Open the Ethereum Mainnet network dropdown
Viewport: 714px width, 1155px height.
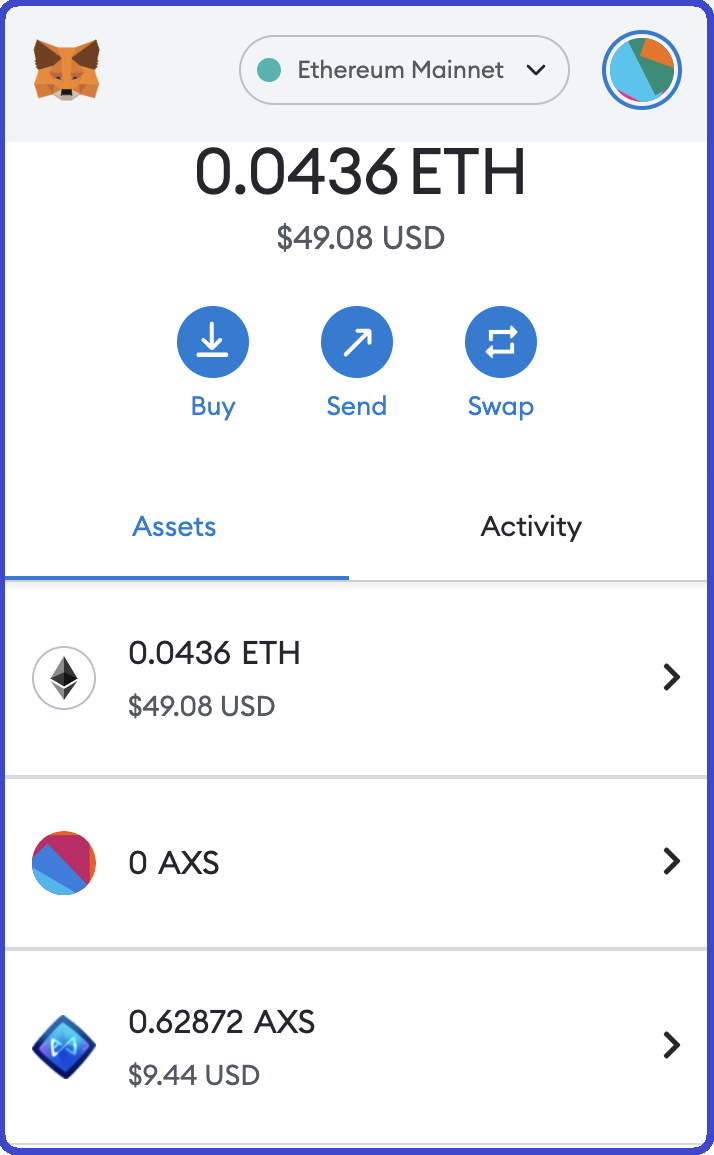click(x=405, y=70)
